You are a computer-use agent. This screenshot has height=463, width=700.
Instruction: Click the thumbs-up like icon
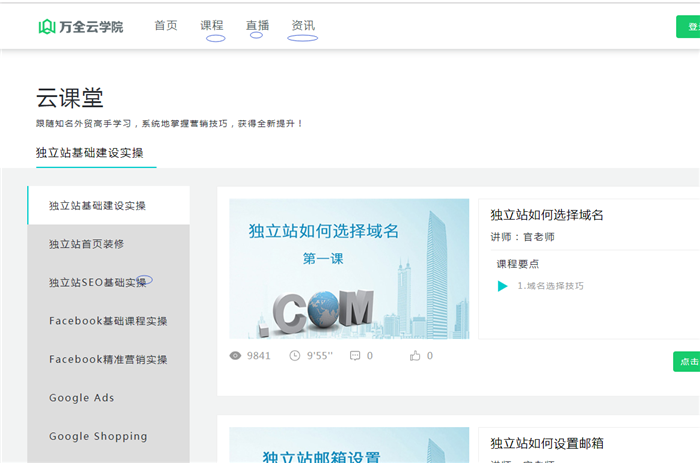pos(415,355)
